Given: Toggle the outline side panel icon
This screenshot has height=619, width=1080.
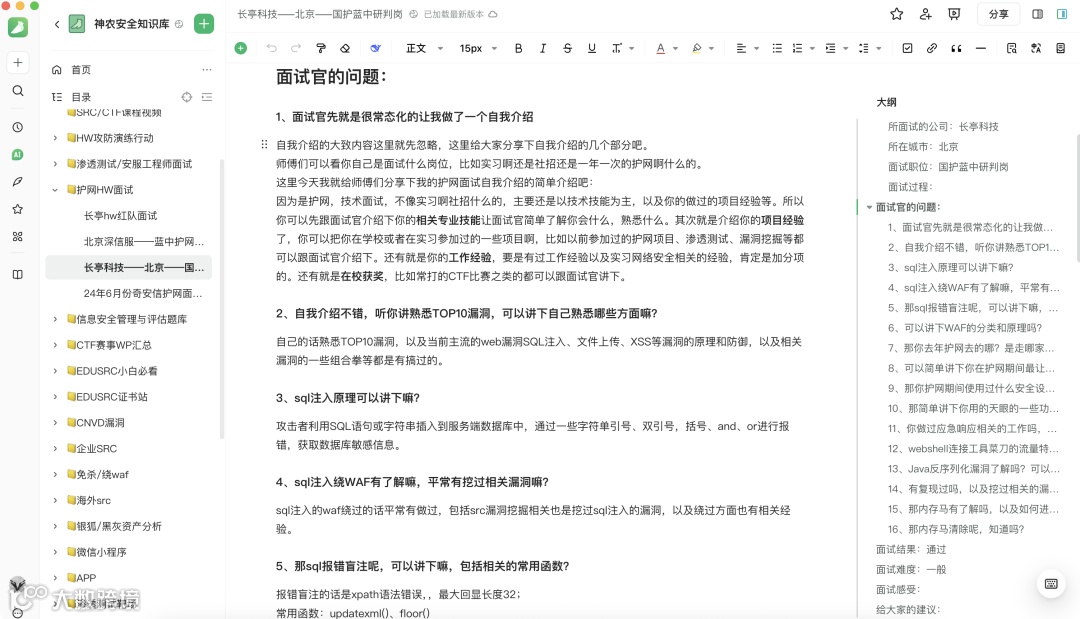Looking at the screenshot, I should pos(1062,14).
